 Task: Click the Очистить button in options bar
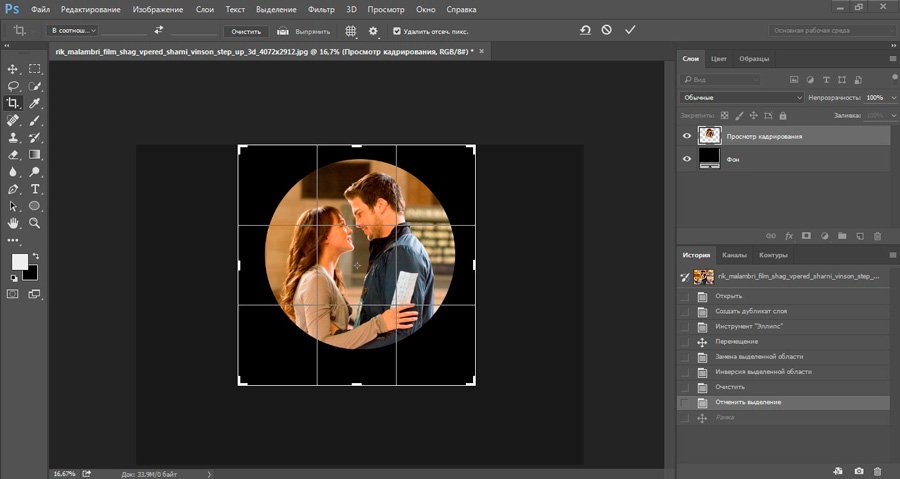(x=246, y=32)
